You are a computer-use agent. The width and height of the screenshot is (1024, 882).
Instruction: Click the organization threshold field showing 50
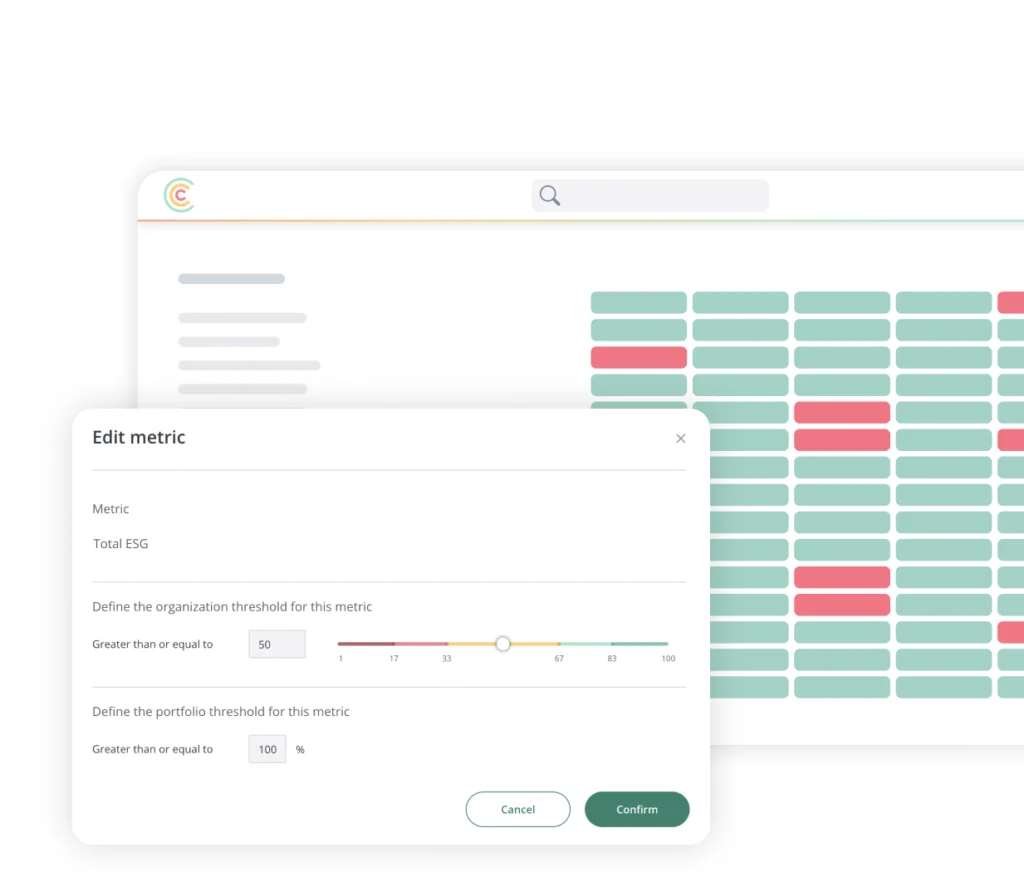[x=277, y=645]
